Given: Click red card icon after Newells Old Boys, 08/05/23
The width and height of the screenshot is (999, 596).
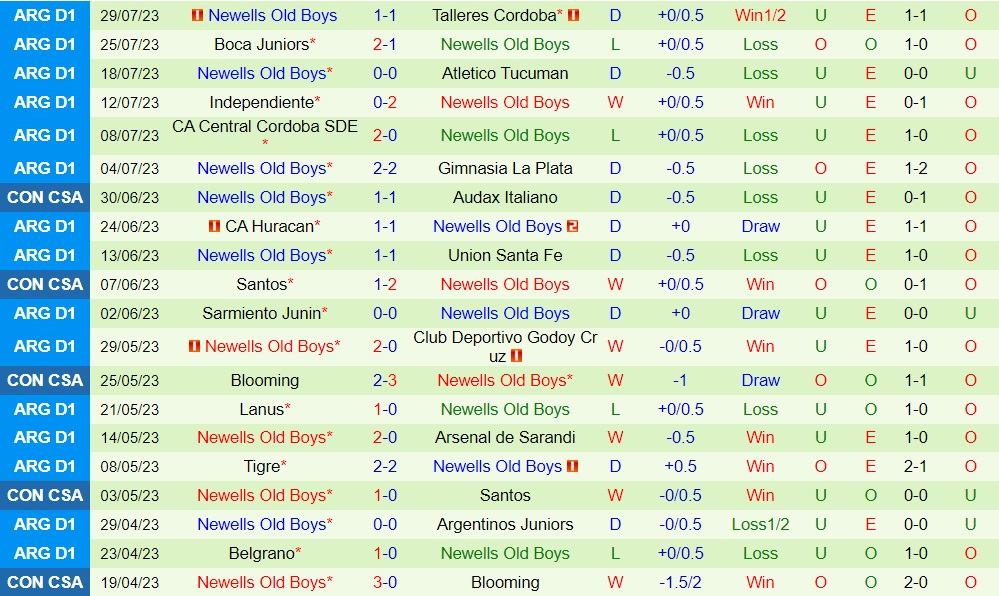Looking at the screenshot, I should click(x=573, y=467).
